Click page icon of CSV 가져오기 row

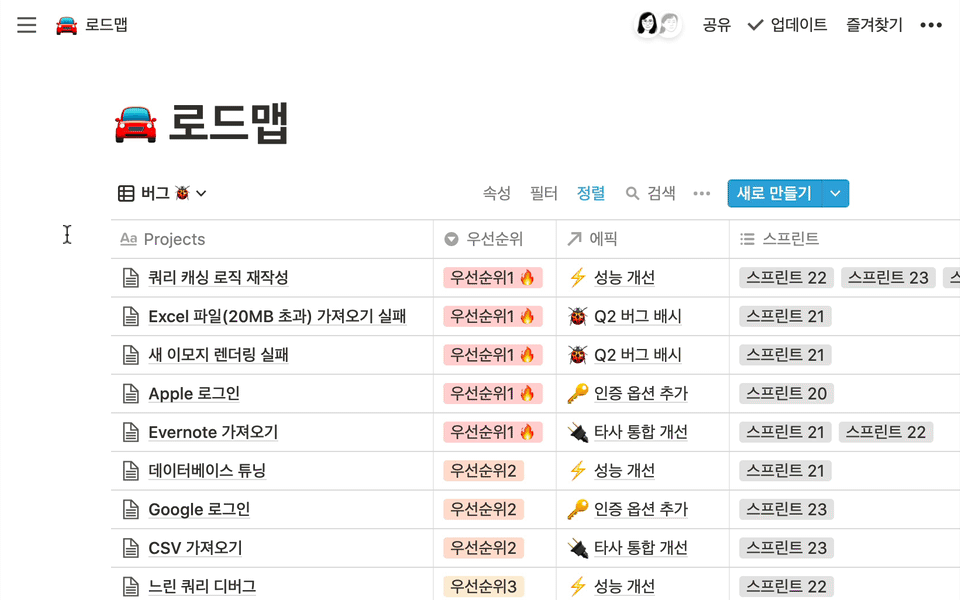130,548
